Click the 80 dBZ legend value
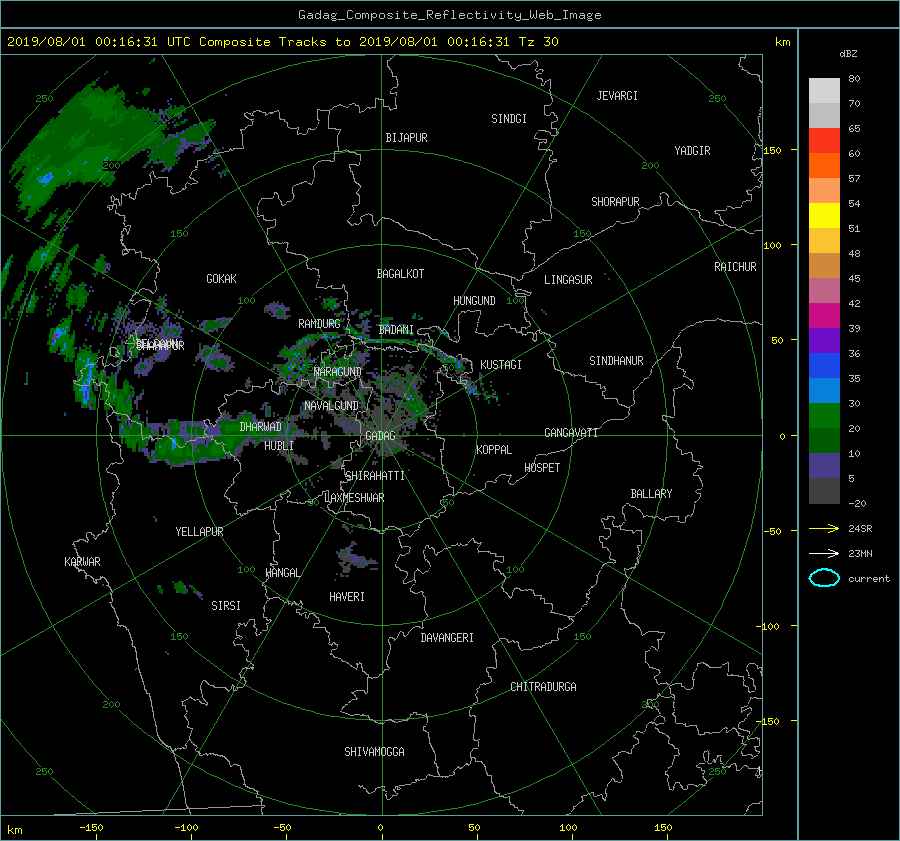The width and height of the screenshot is (900, 841). click(x=854, y=79)
